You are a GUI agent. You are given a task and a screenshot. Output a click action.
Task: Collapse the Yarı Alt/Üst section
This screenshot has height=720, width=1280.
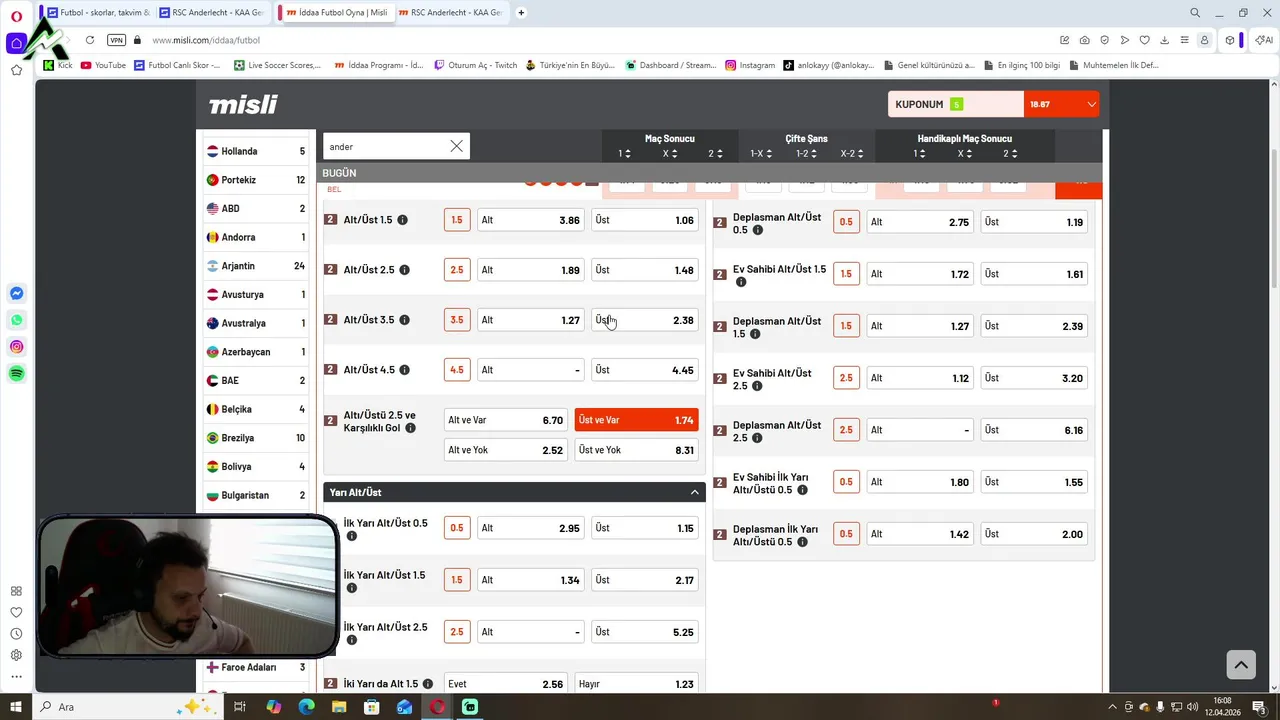click(x=694, y=492)
